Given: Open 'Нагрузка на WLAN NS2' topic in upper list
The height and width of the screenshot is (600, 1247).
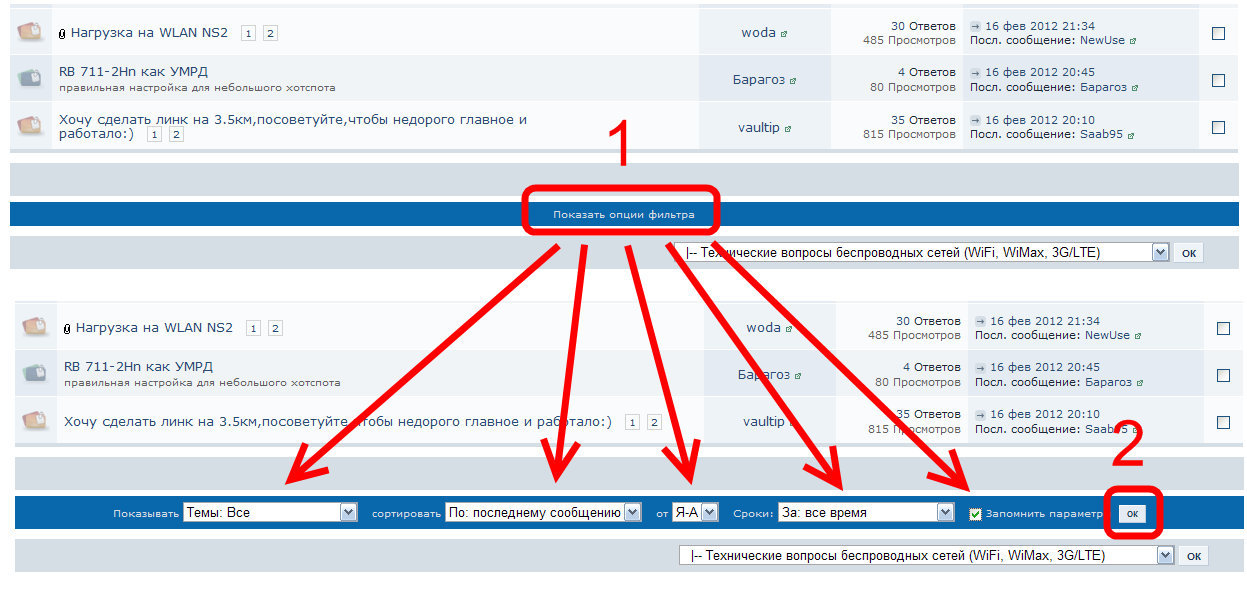Looking at the screenshot, I should (x=149, y=33).
